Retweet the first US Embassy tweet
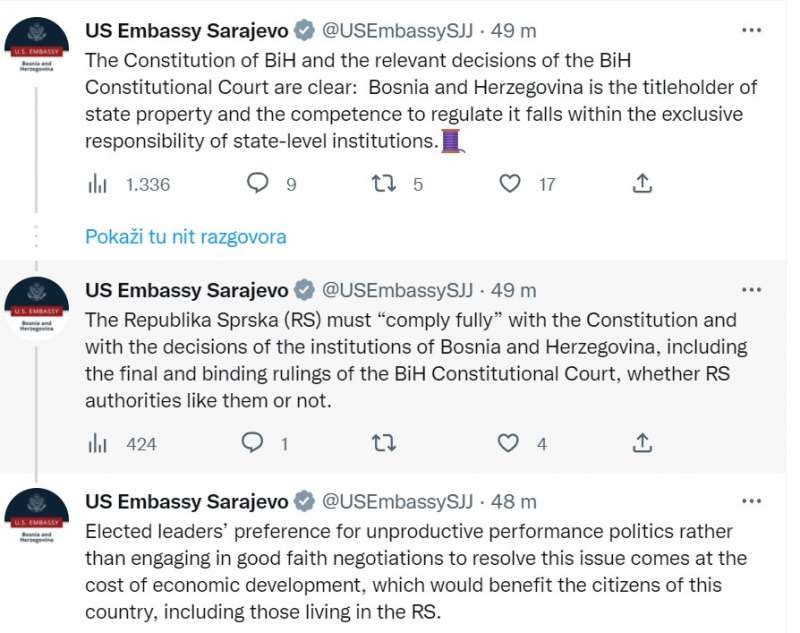Viewport: 800px width, 633px height. point(384,183)
